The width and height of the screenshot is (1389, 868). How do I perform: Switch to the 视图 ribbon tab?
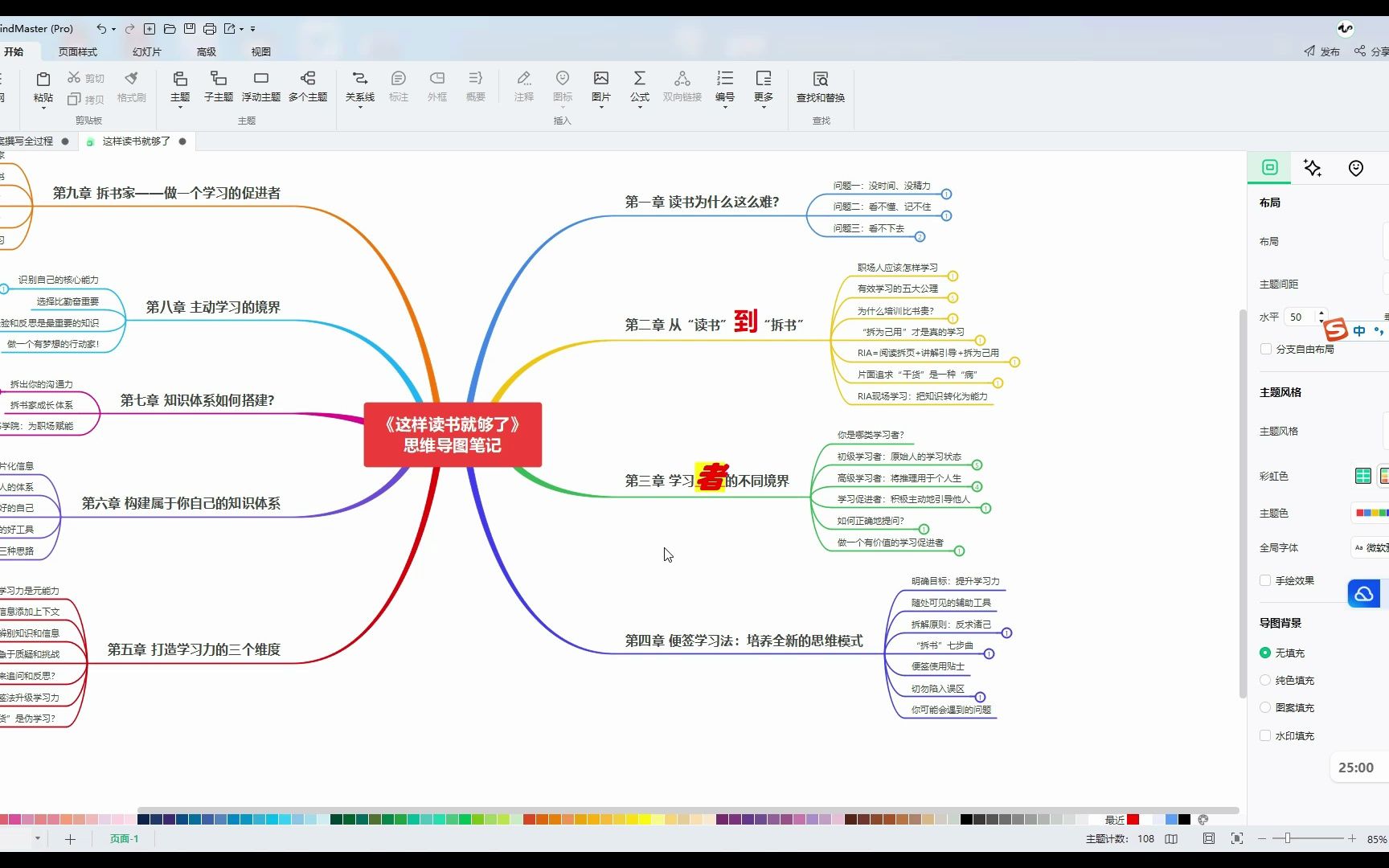pos(261,51)
